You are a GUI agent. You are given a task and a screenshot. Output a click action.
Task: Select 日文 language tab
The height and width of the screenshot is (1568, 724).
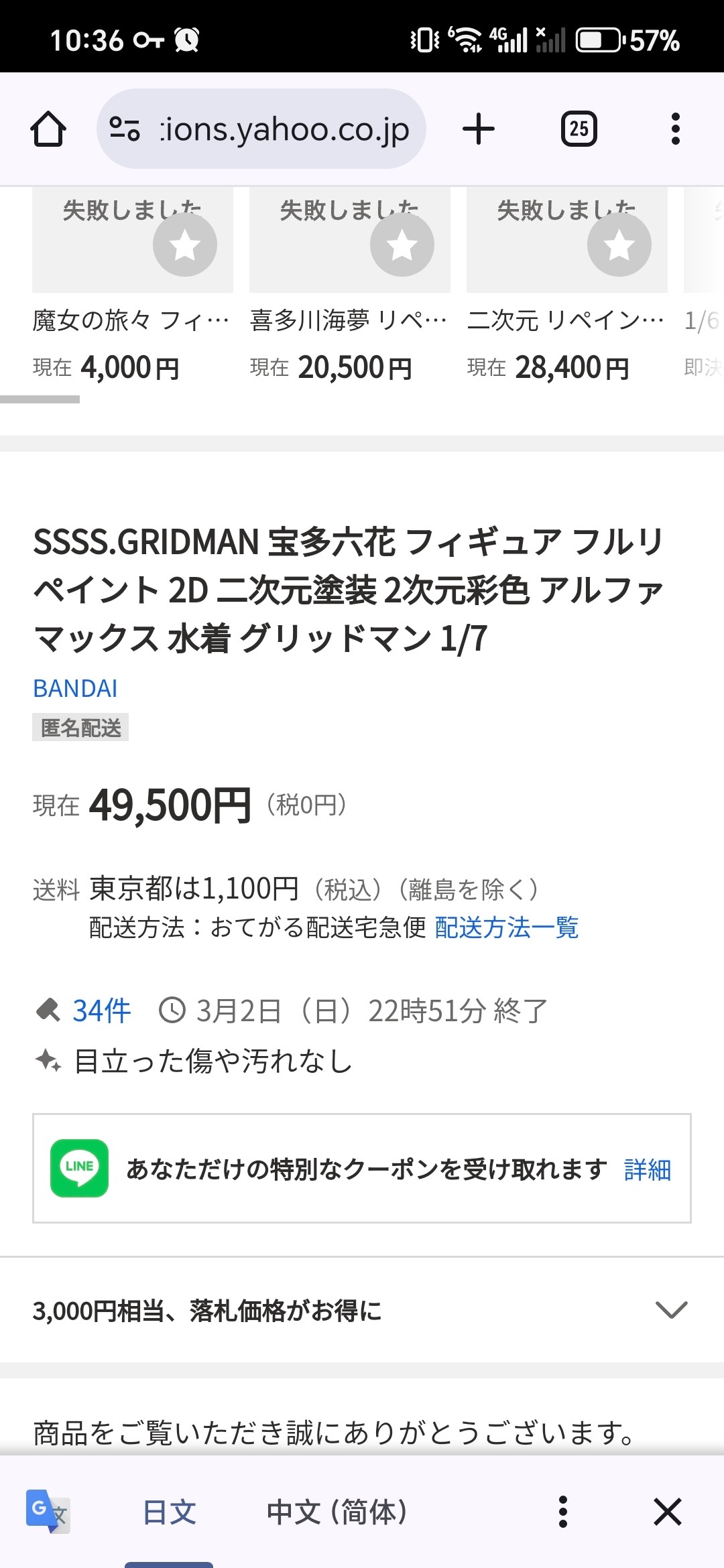click(x=169, y=1512)
